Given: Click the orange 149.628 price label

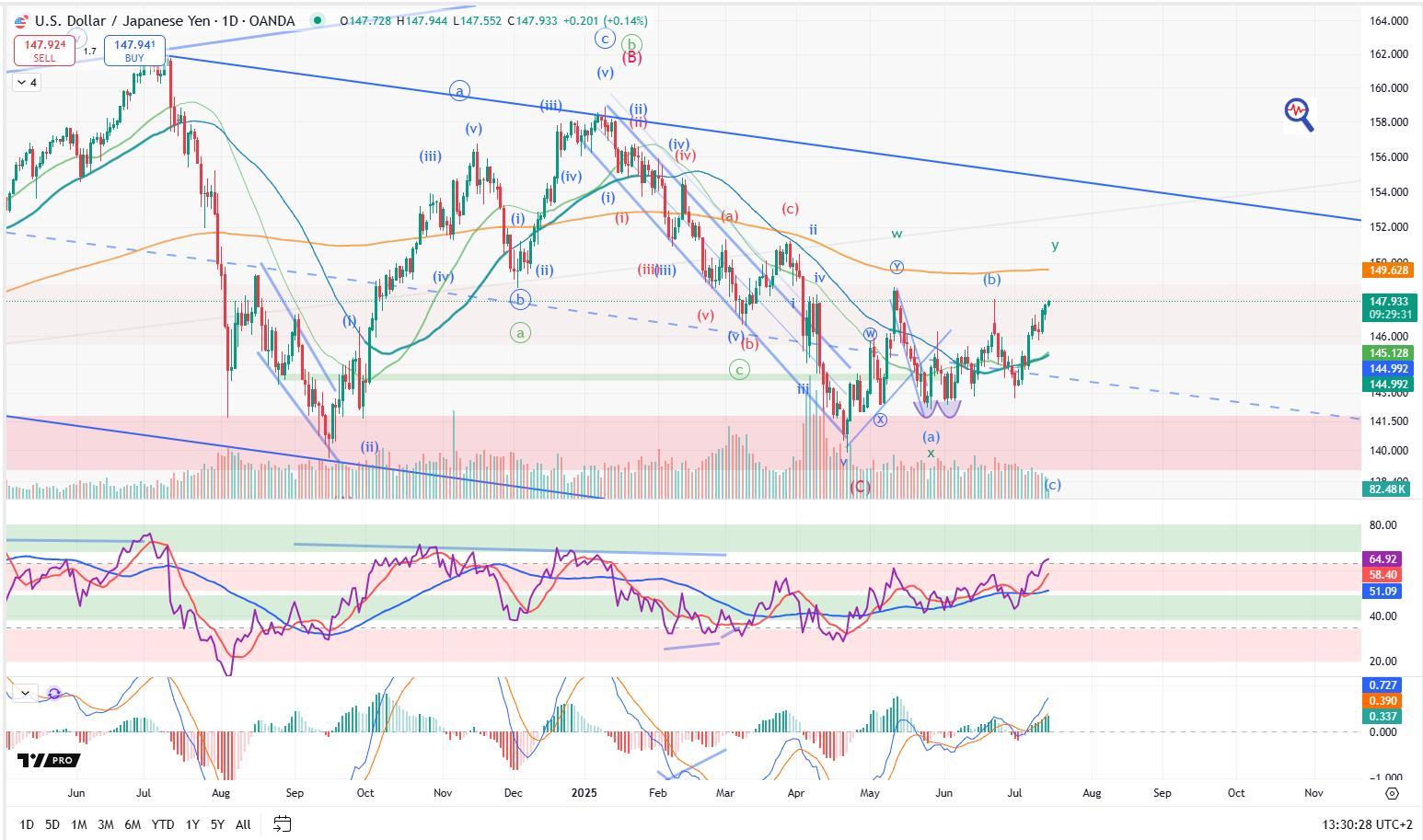Looking at the screenshot, I should tap(1390, 270).
